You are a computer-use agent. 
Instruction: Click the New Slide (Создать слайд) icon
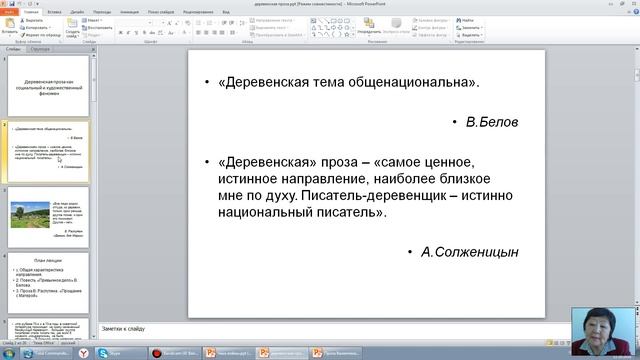[72, 23]
